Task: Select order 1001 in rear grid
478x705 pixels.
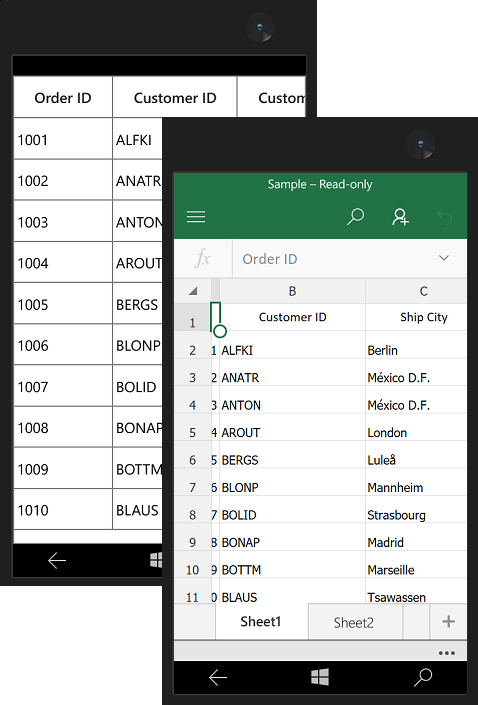Action: point(63,139)
